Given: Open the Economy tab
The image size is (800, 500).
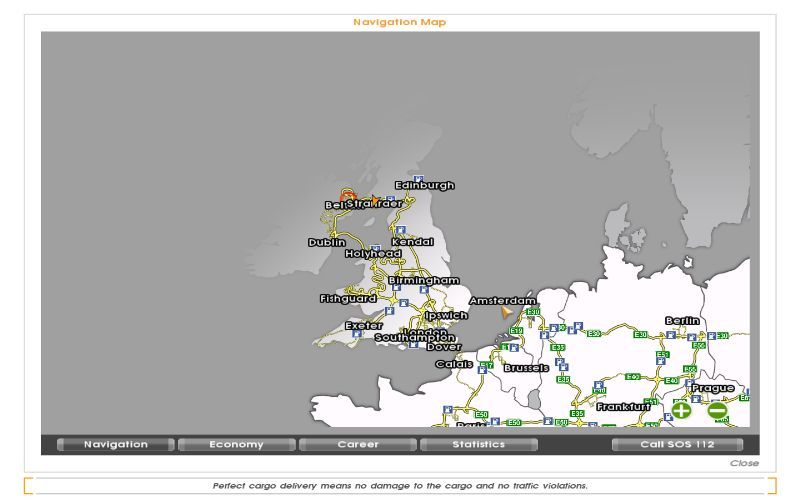Looking at the screenshot, I should click(x=236, y=444).
